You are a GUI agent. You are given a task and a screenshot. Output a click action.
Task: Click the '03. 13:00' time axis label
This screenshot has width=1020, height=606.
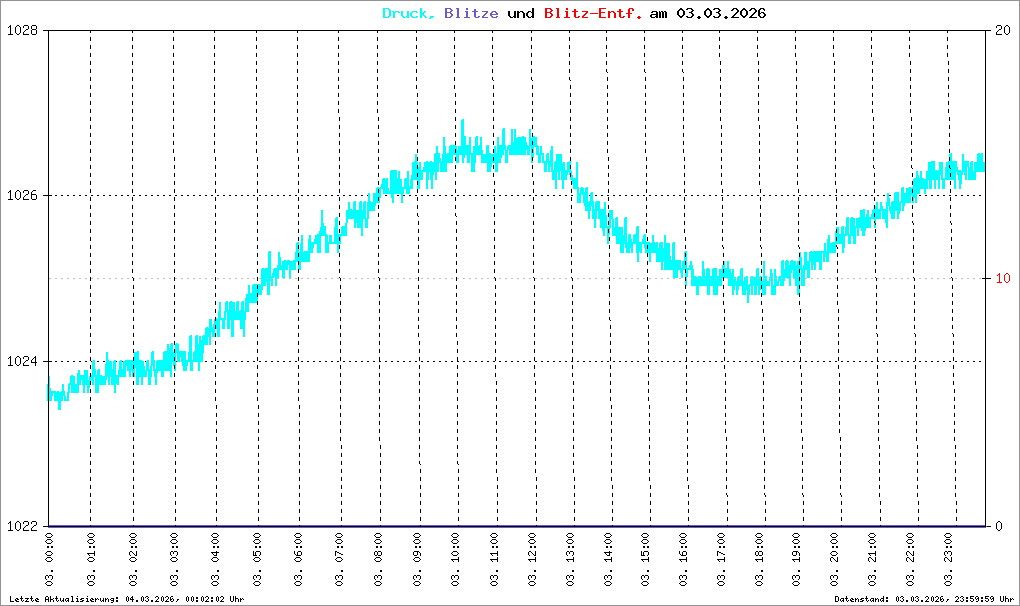[x=570, y=560]
